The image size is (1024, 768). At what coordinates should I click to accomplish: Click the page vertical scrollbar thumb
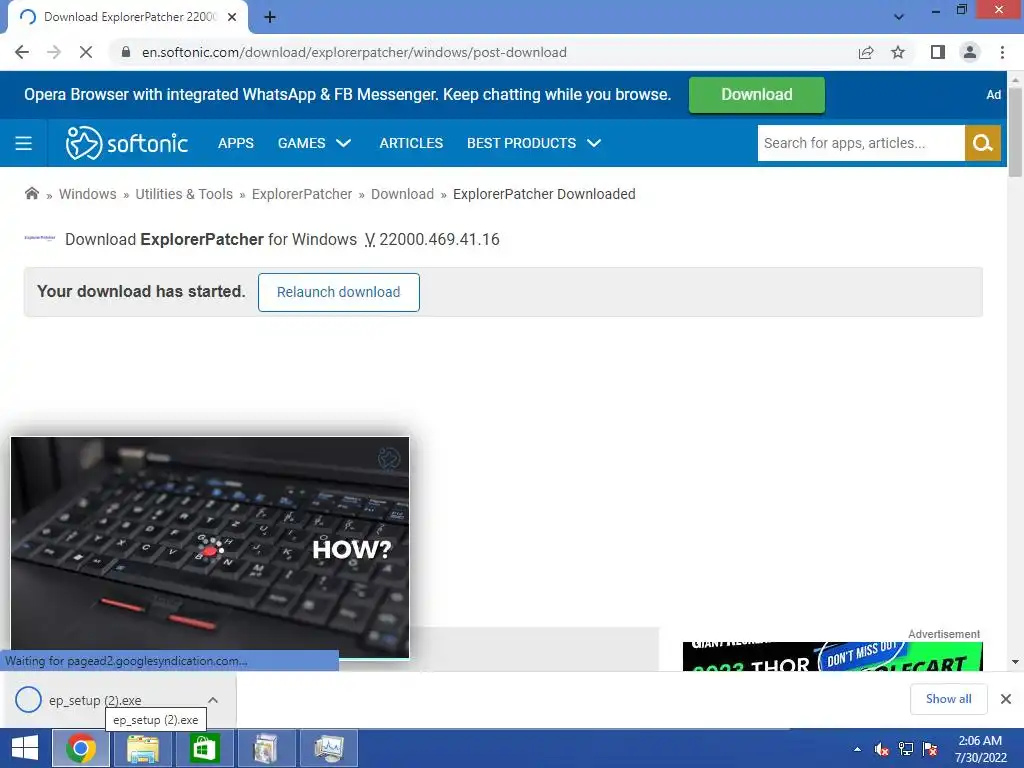click(1015, 132)
